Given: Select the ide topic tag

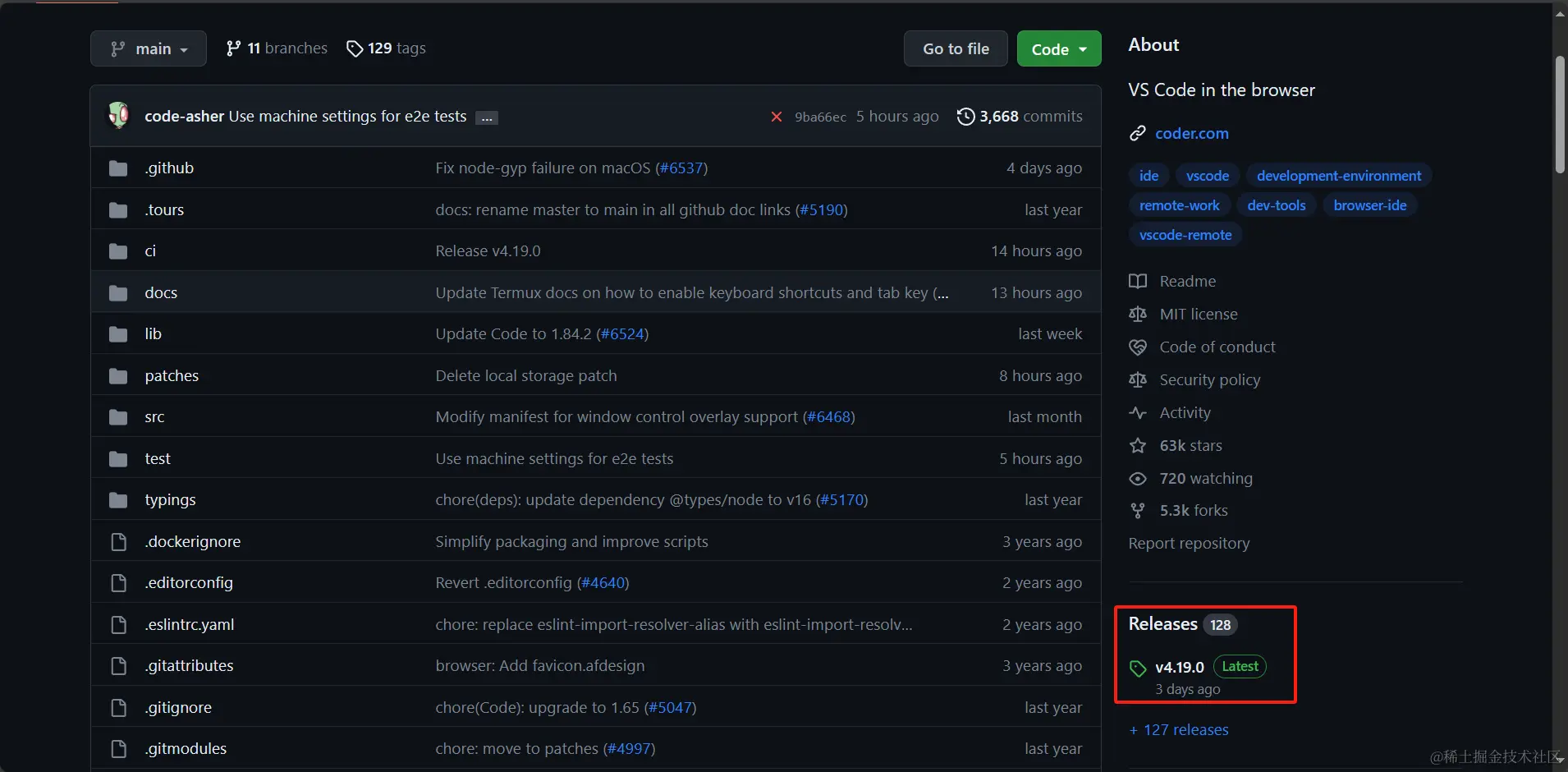Looking at the screenshot, I should pos(1149,176).
